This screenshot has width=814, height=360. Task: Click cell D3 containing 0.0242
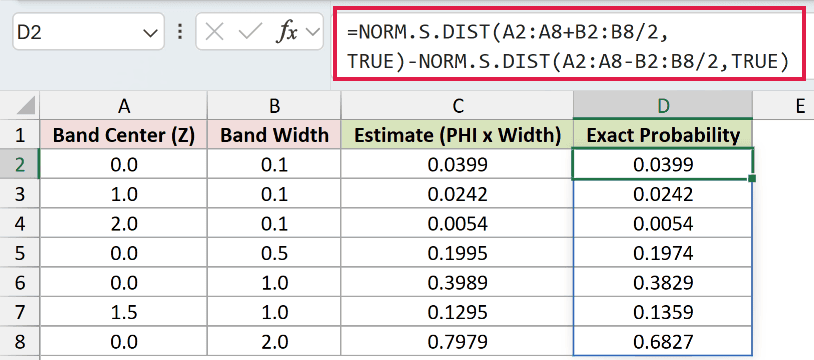(x=663, y=194)
